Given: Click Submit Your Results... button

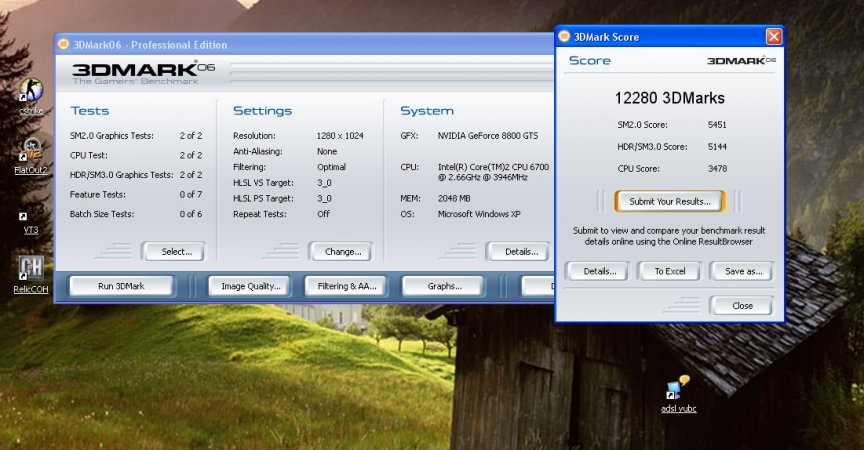Looking at the screenshot, I should [669, 202].
